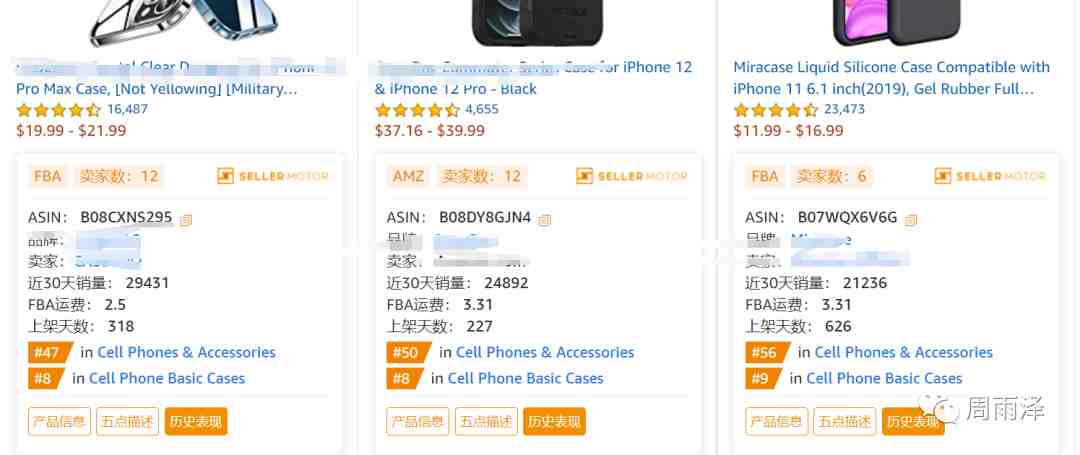This screenshot has height=455, width=1080.
Task: Open Cell Phones & Accessories link ranked #50
Action: click(x=545, y=352)
